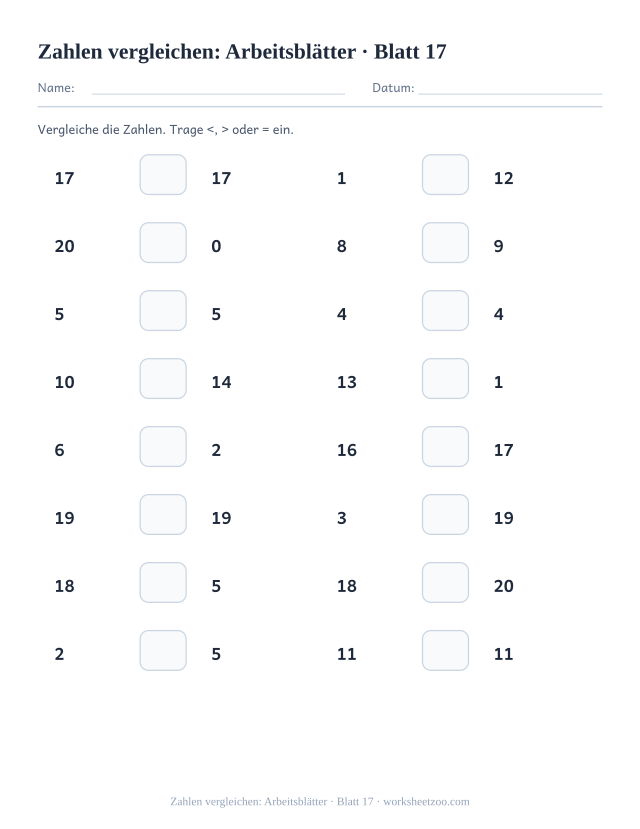Click the box between 11 and 11
Image resolution: width=640 pixels, height=829 pixels.
445,650
